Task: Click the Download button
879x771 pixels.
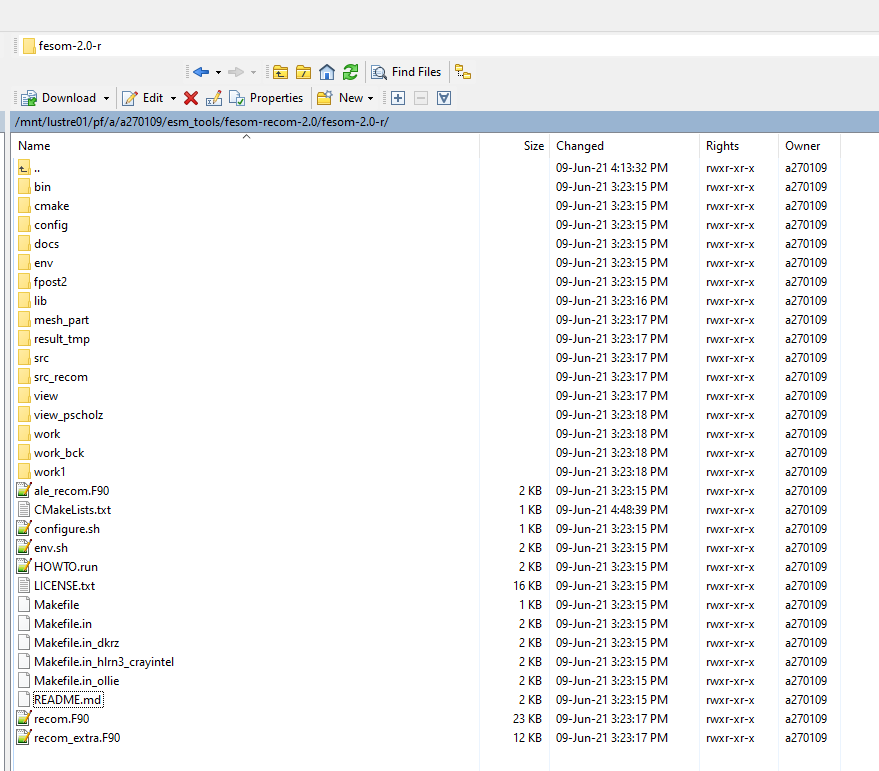Action: 64,97
